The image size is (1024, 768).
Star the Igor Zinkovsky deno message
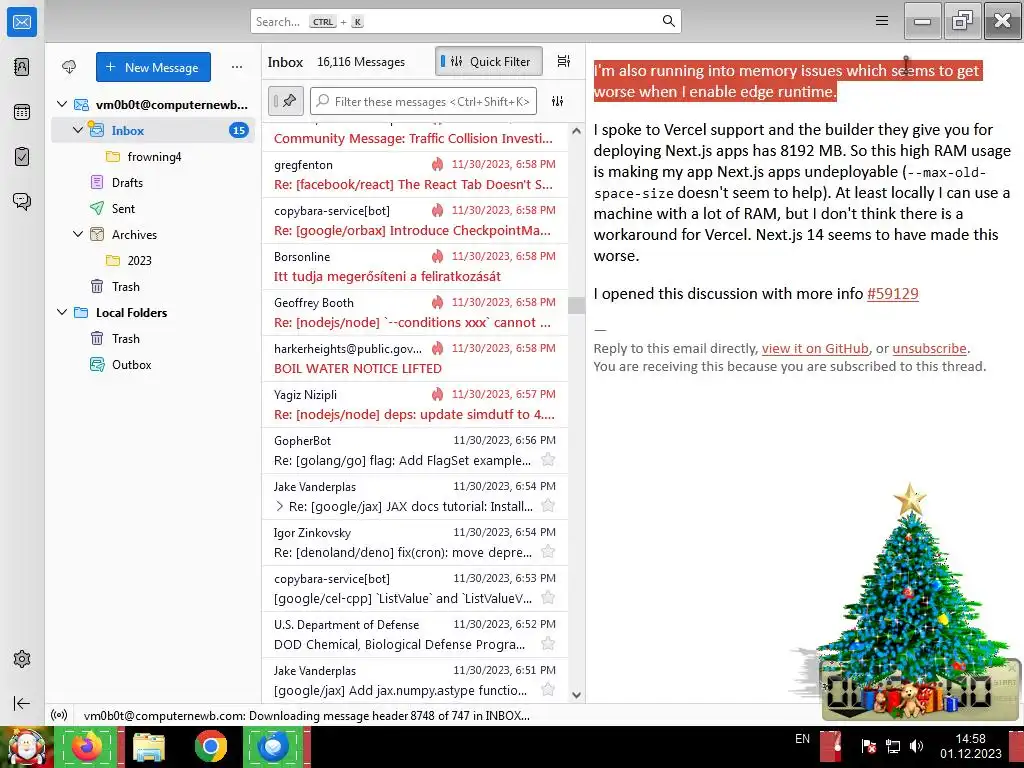tap(549, 552)
